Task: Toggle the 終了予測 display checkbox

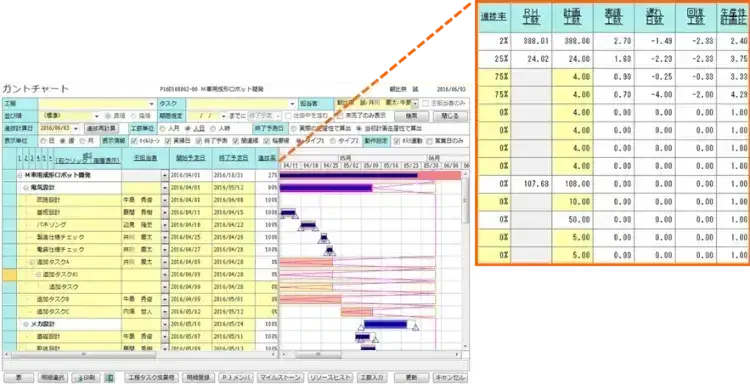Action: [x=199, y=141]
